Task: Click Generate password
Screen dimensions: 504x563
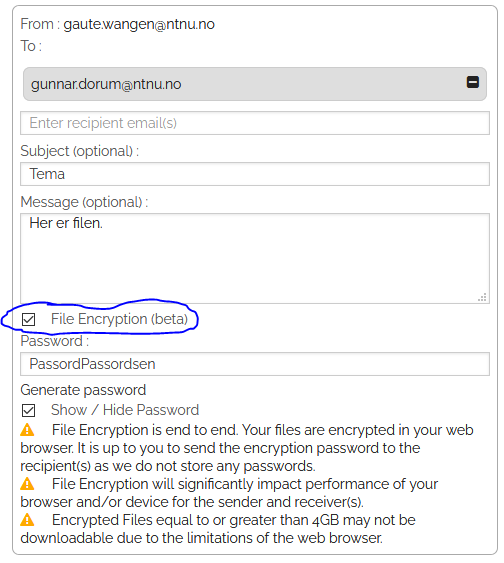Action: pos(83,390)
